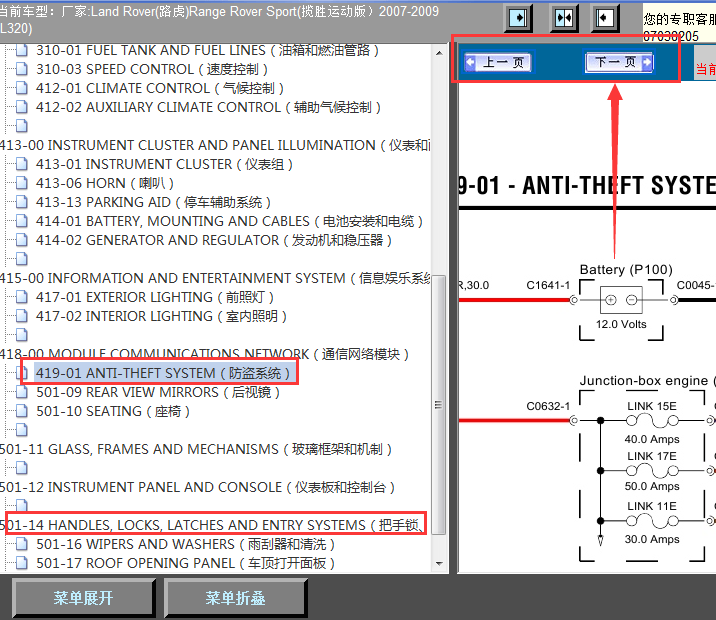Go to next page with 下一页 button
716x620 pixels.
tap(619, 62)
